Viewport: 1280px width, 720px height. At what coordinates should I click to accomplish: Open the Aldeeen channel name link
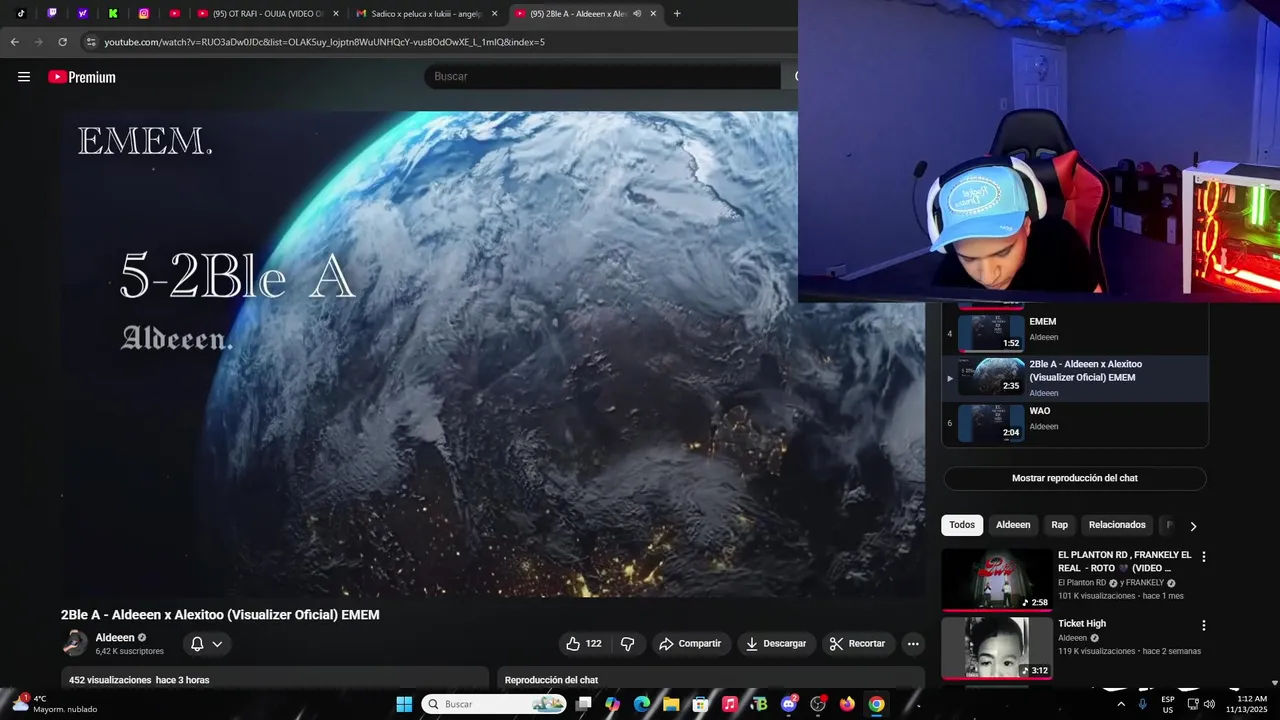click(x=115, y=638)
